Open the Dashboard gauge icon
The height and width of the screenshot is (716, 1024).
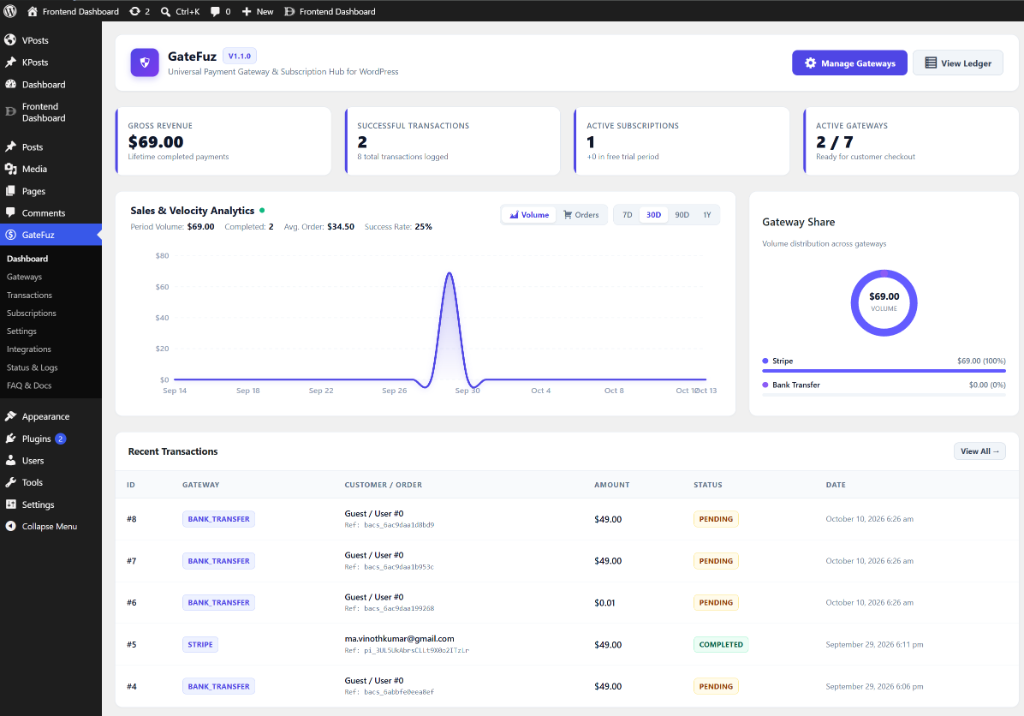(x=10, y=84)
